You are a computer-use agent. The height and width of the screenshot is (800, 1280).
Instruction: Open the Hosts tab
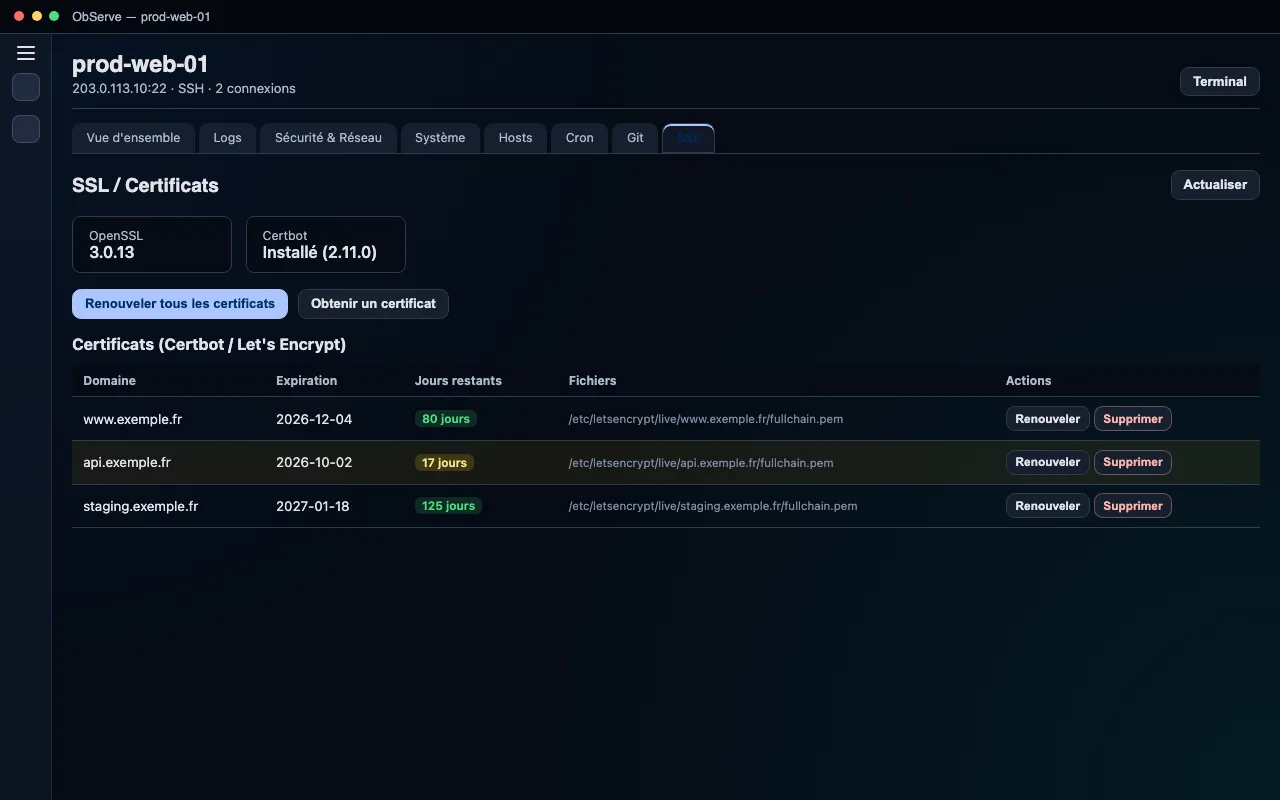click(x=515, y=138)
